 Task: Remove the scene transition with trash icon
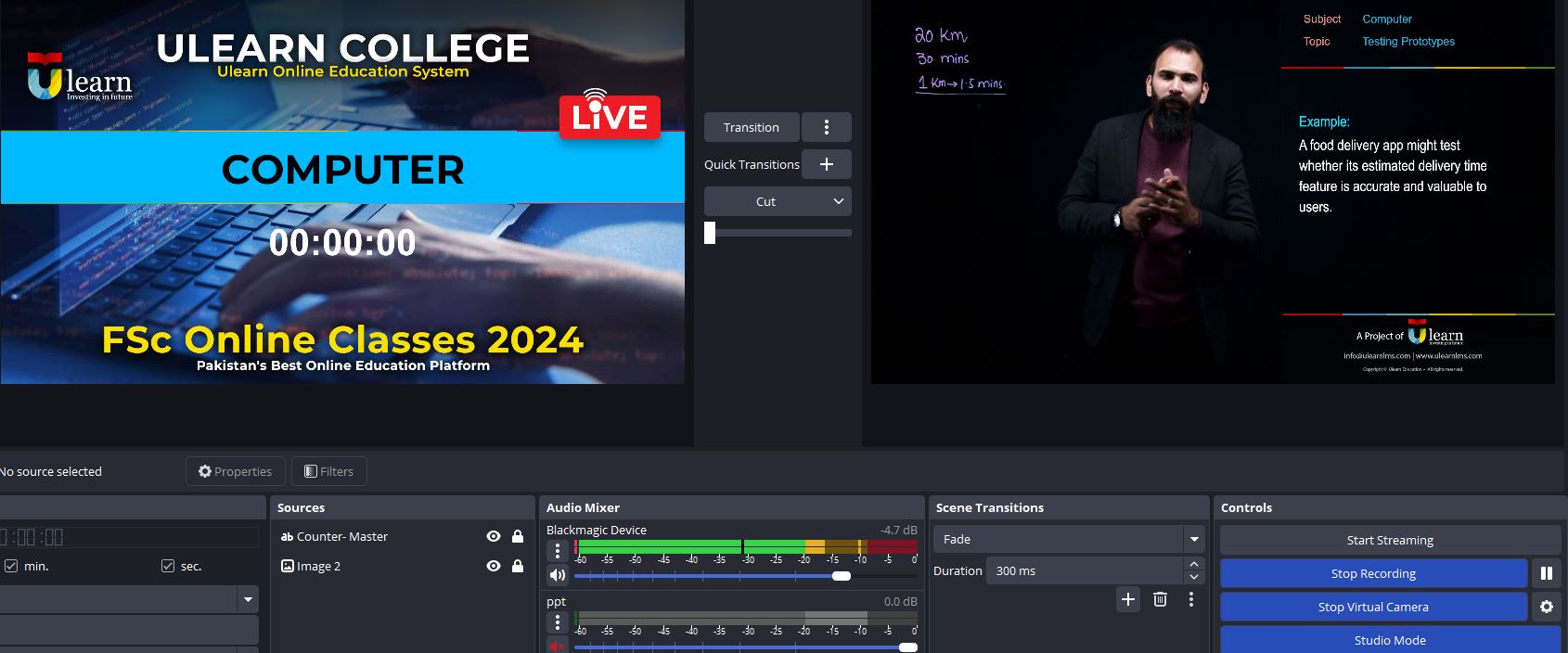1160,599
